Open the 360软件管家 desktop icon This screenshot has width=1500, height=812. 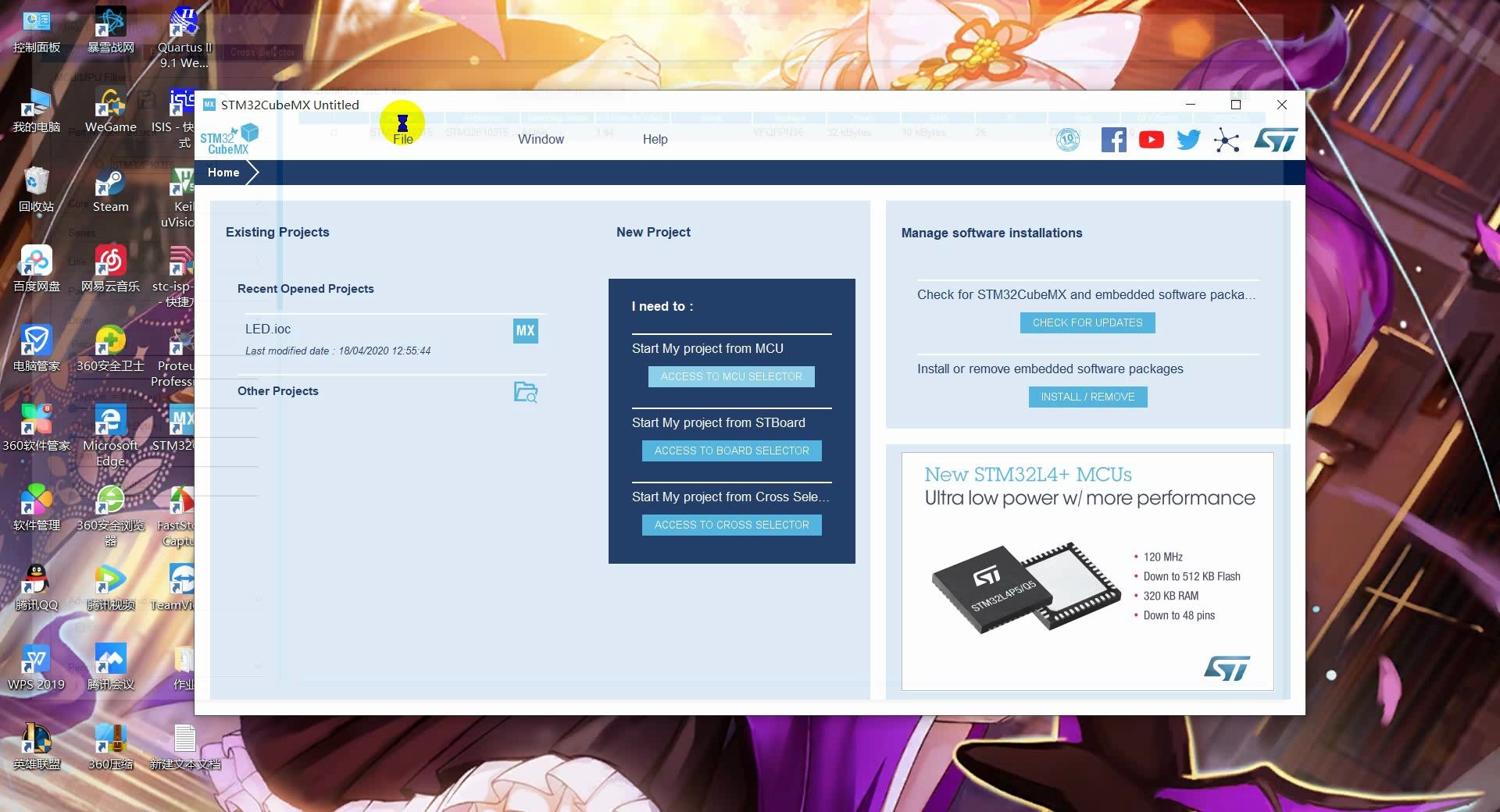coord(36,429)
